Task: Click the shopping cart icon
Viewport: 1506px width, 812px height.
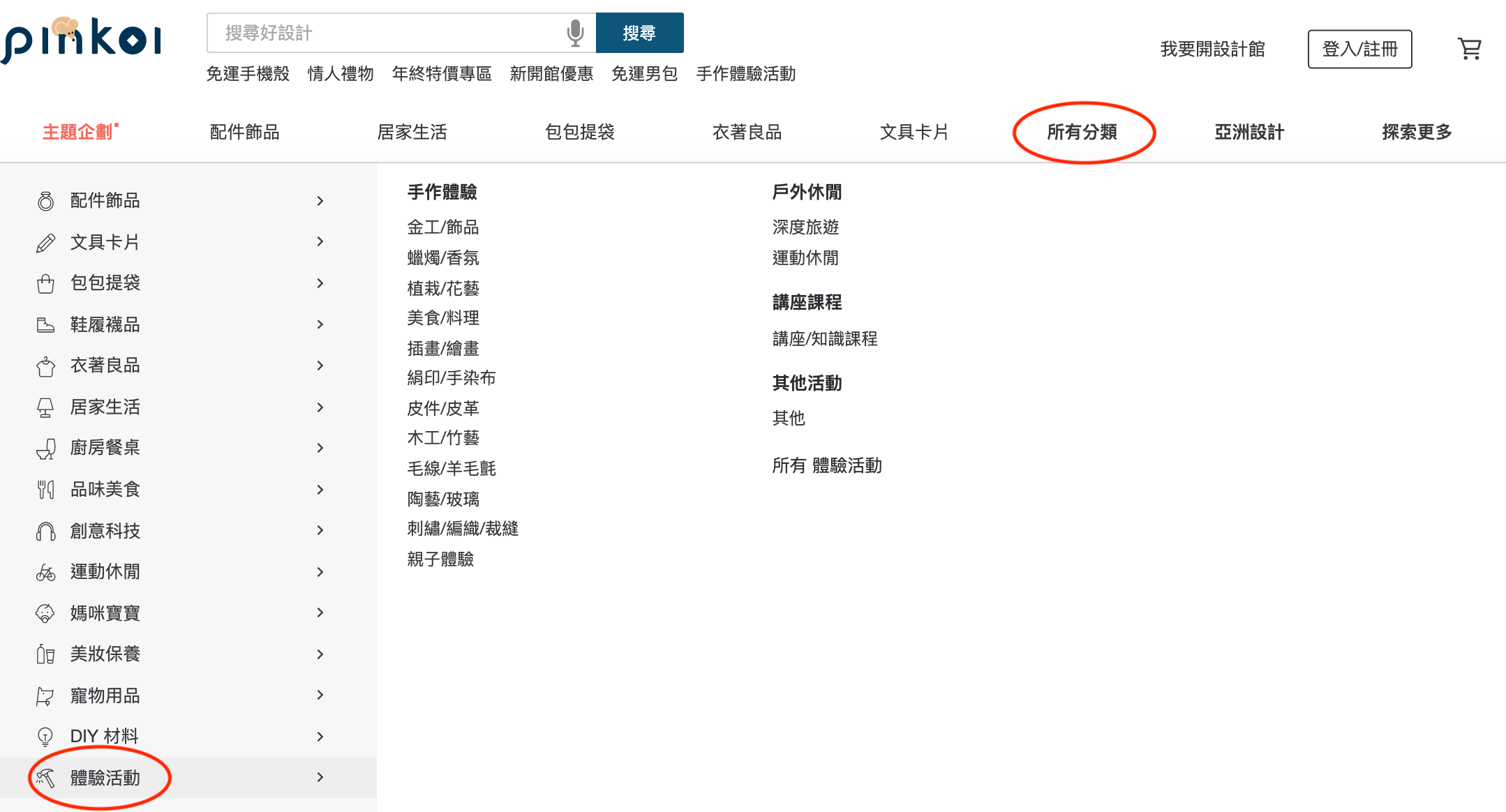Action: (x=1469, y=49)
